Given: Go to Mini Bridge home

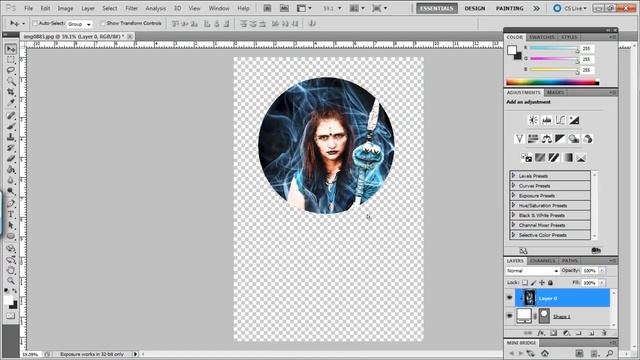Looking at the screenshot, I should [x=544, y=353].
